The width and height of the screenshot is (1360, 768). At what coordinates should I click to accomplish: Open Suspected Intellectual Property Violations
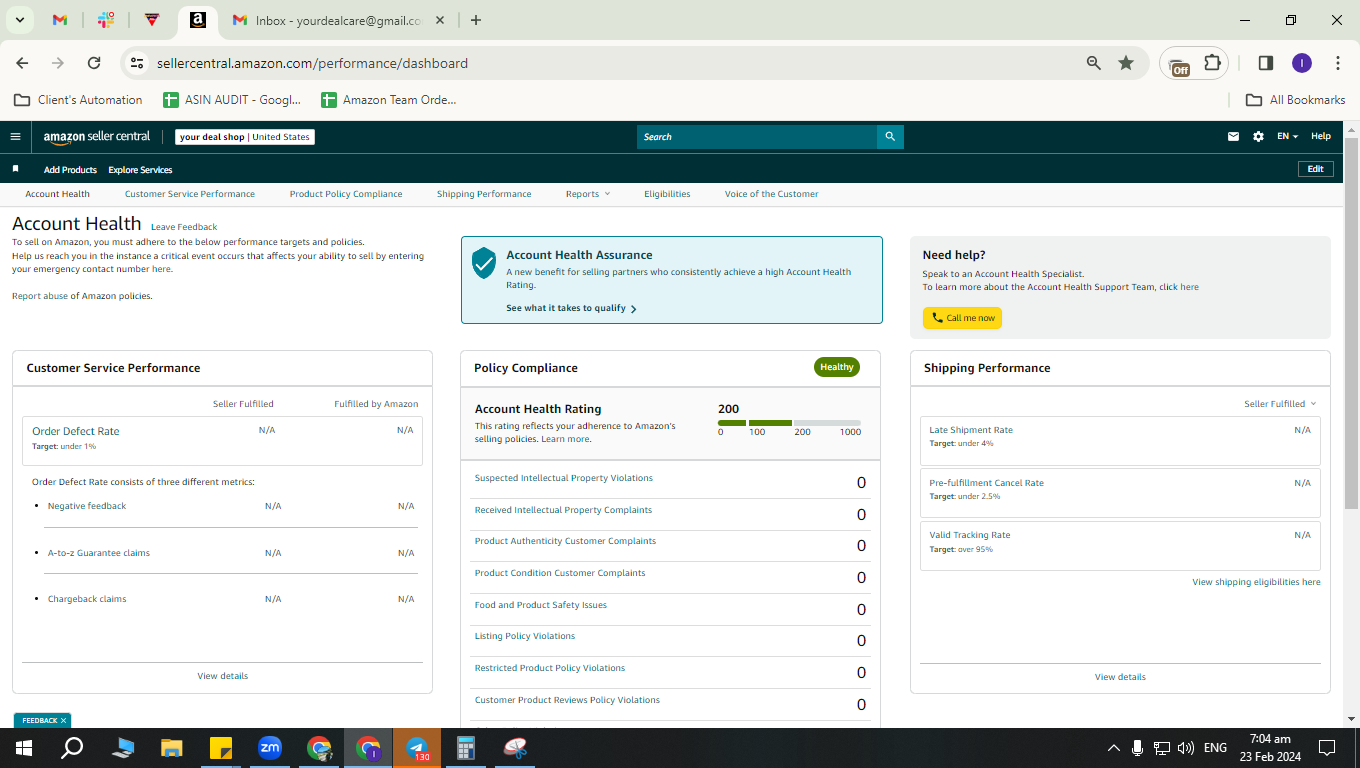[x=564, y=478]
